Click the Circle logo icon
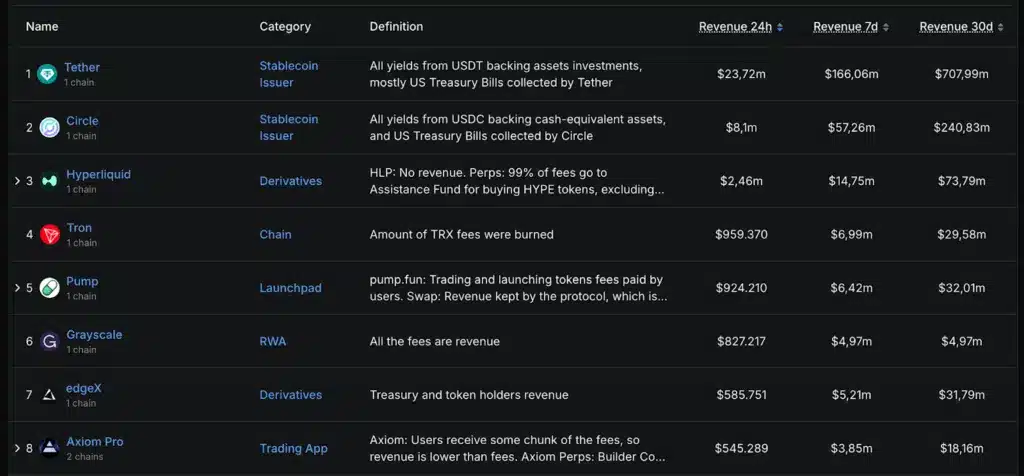The image size is (1024, 476). (49, 127)
